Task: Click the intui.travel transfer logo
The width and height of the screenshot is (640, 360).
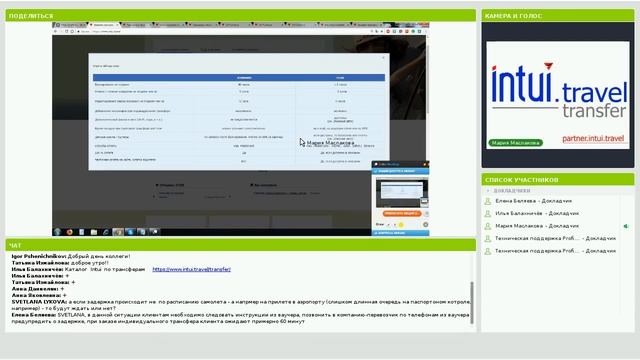Action: click(x=558, y=91)
